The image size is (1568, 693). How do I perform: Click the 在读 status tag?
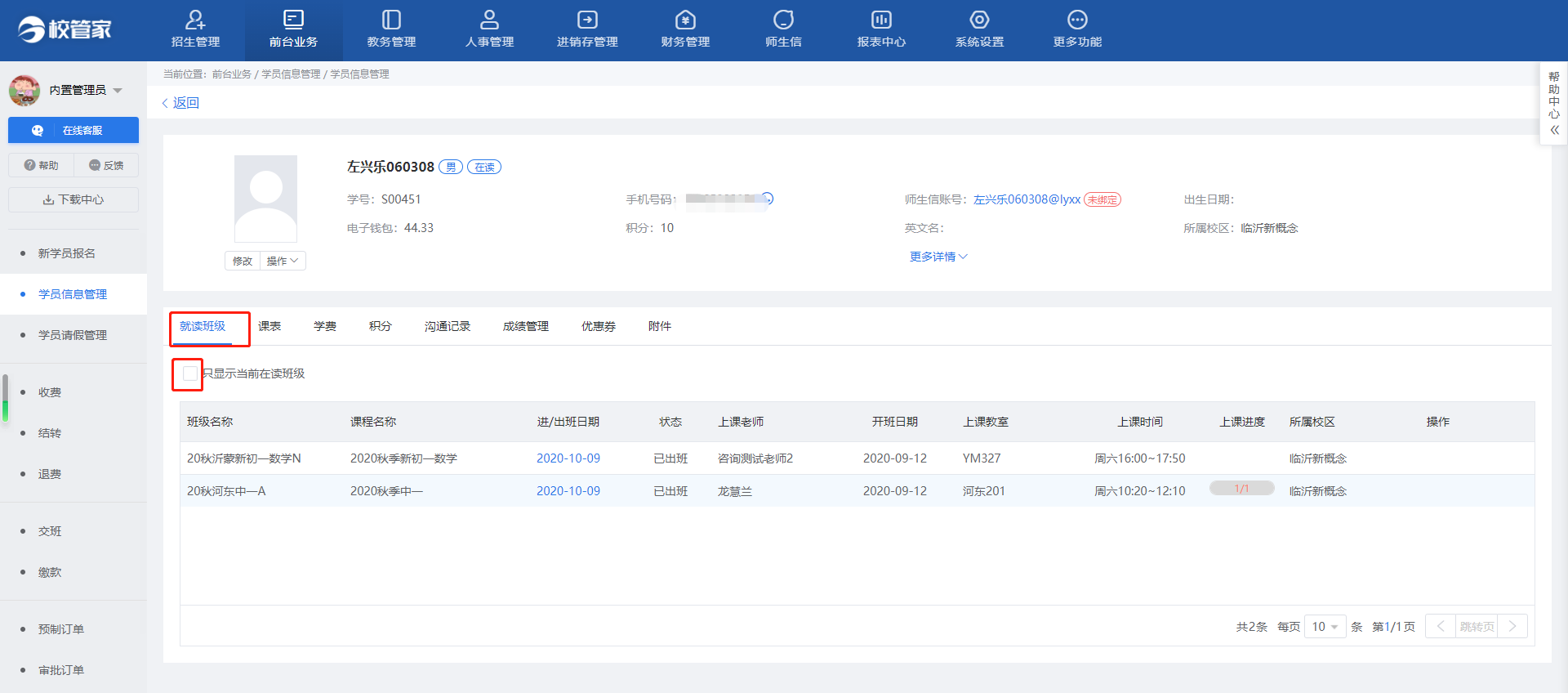coord(484,167)
